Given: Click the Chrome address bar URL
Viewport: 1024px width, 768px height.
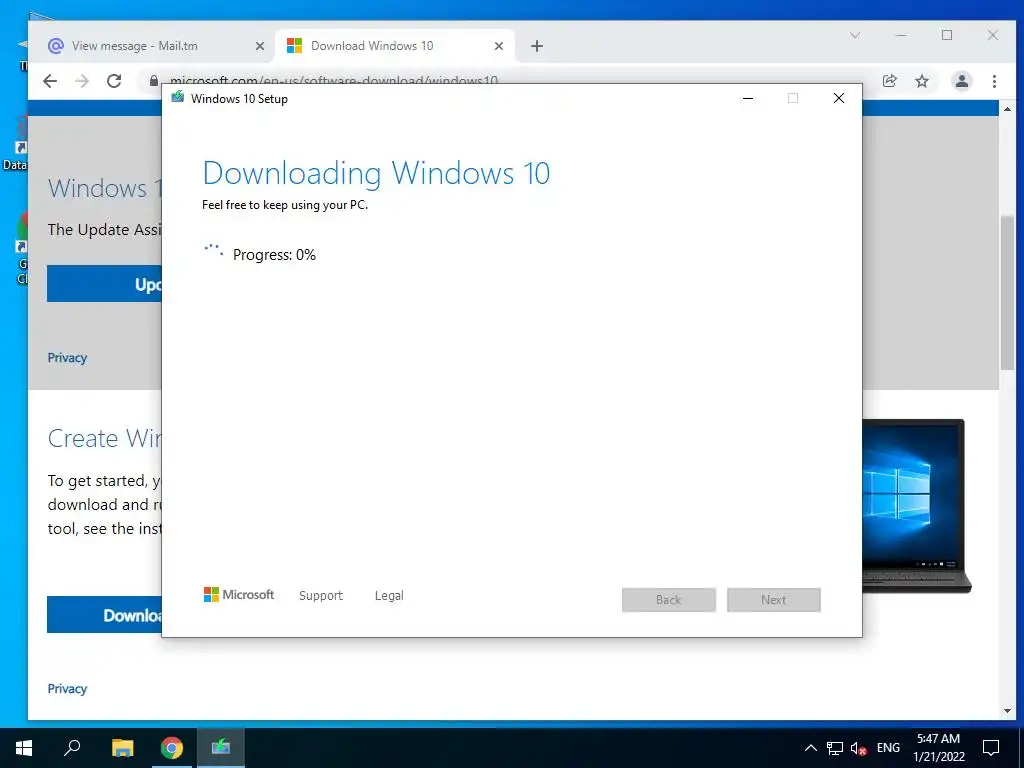Looking at the screenshot, I should click(334, 81).
